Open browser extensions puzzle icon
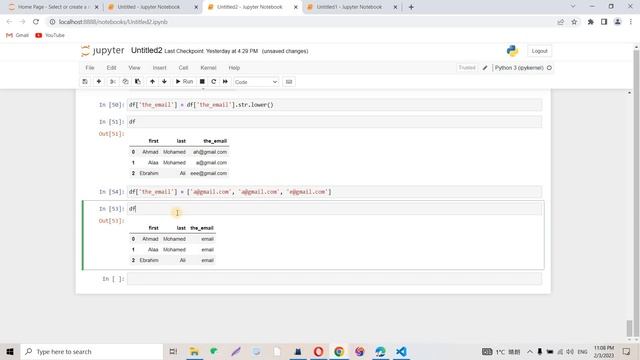 tap(591, 22)
